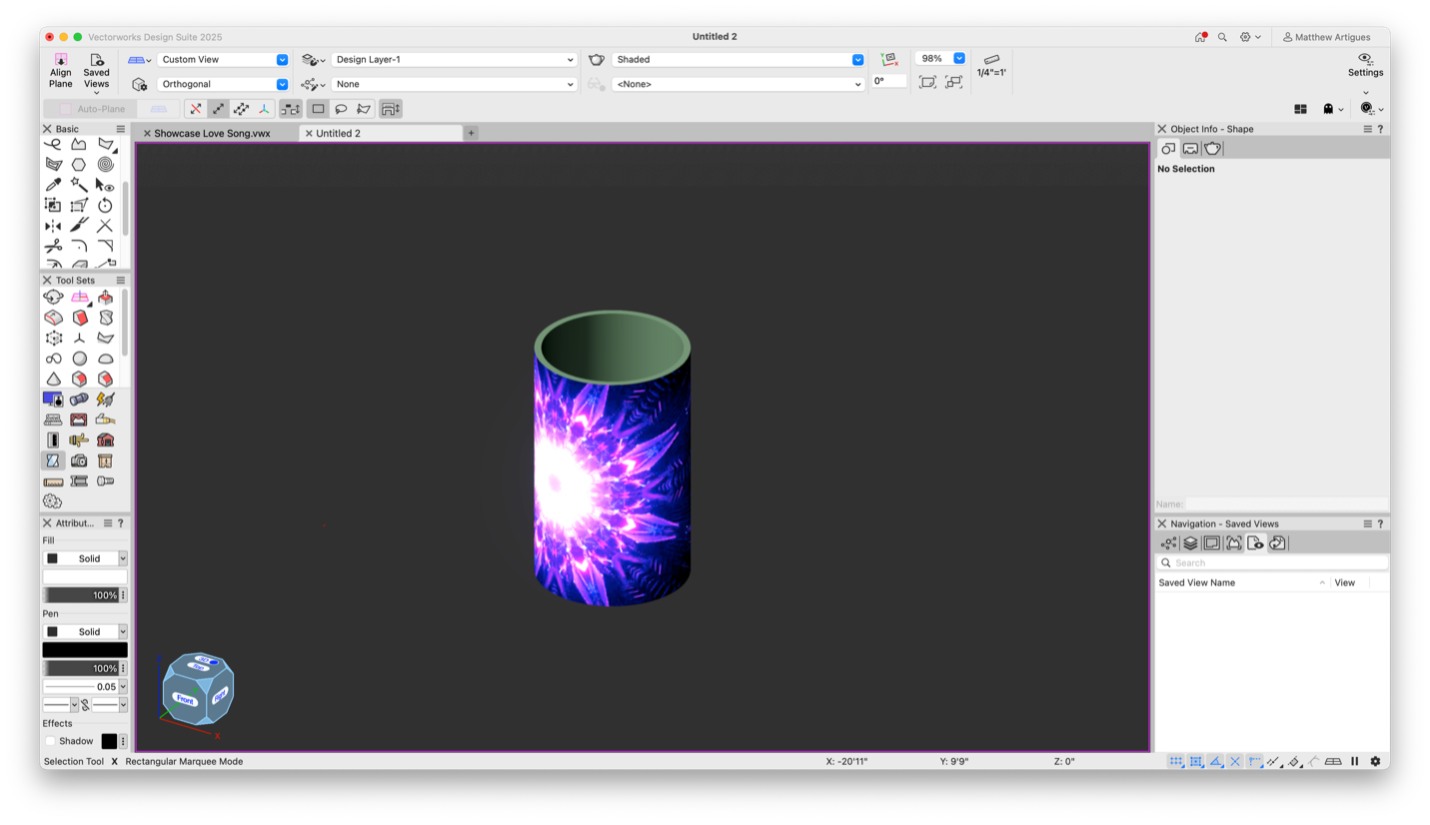
Task: Expand the Shaded render mode dropdown
Action: tap(738, 60)
